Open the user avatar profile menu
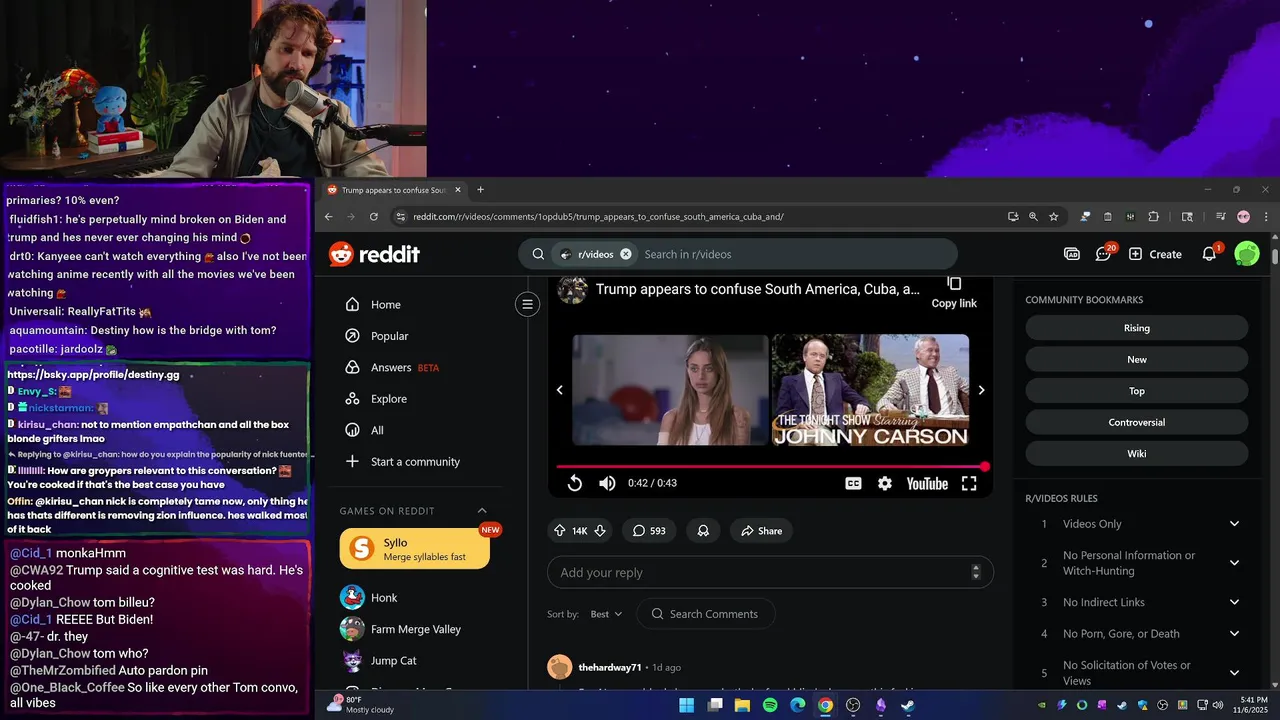 coord(1247,254)
